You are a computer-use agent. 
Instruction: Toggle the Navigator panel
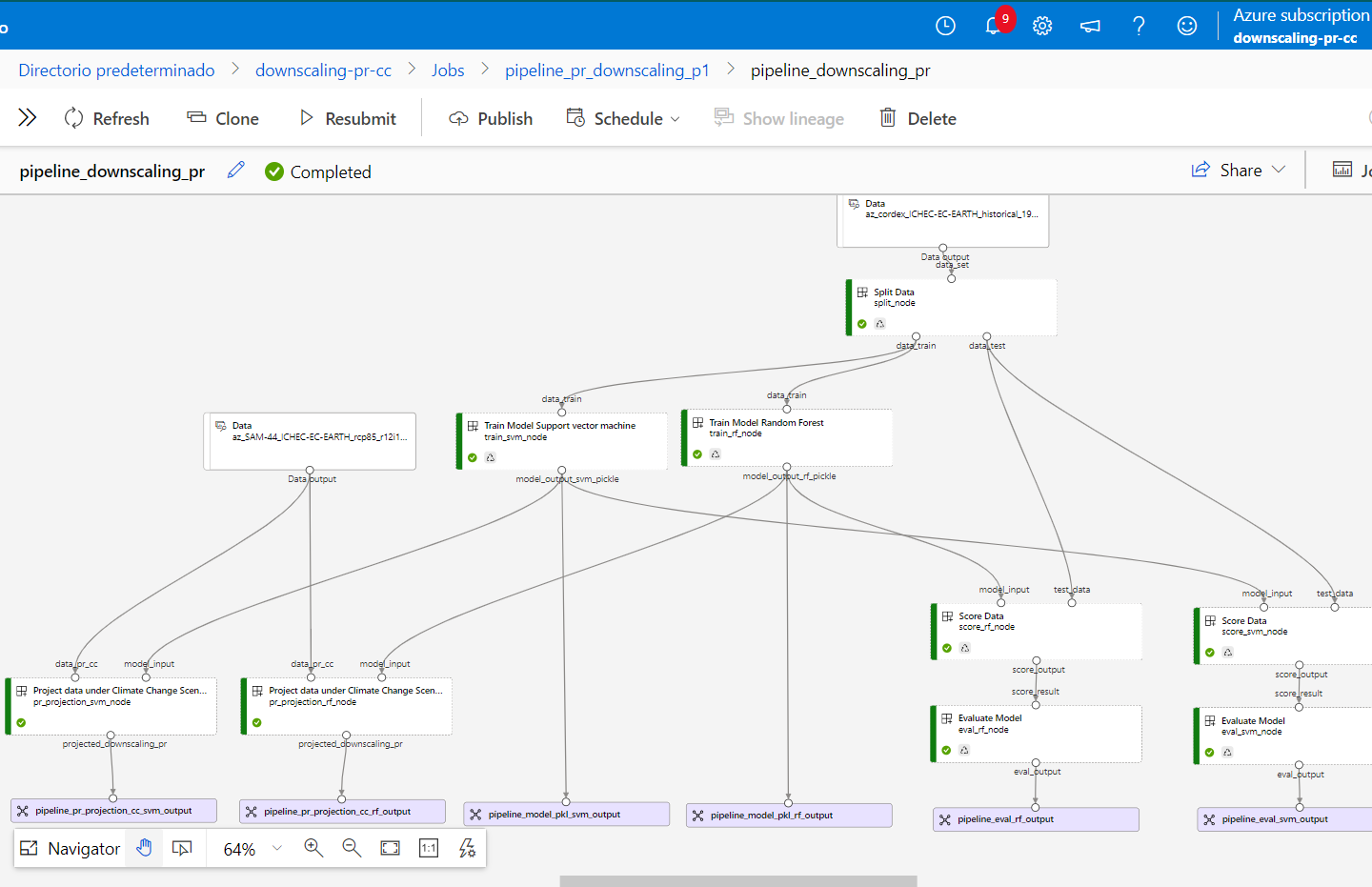pyautogui.click(x=71, y=848)
